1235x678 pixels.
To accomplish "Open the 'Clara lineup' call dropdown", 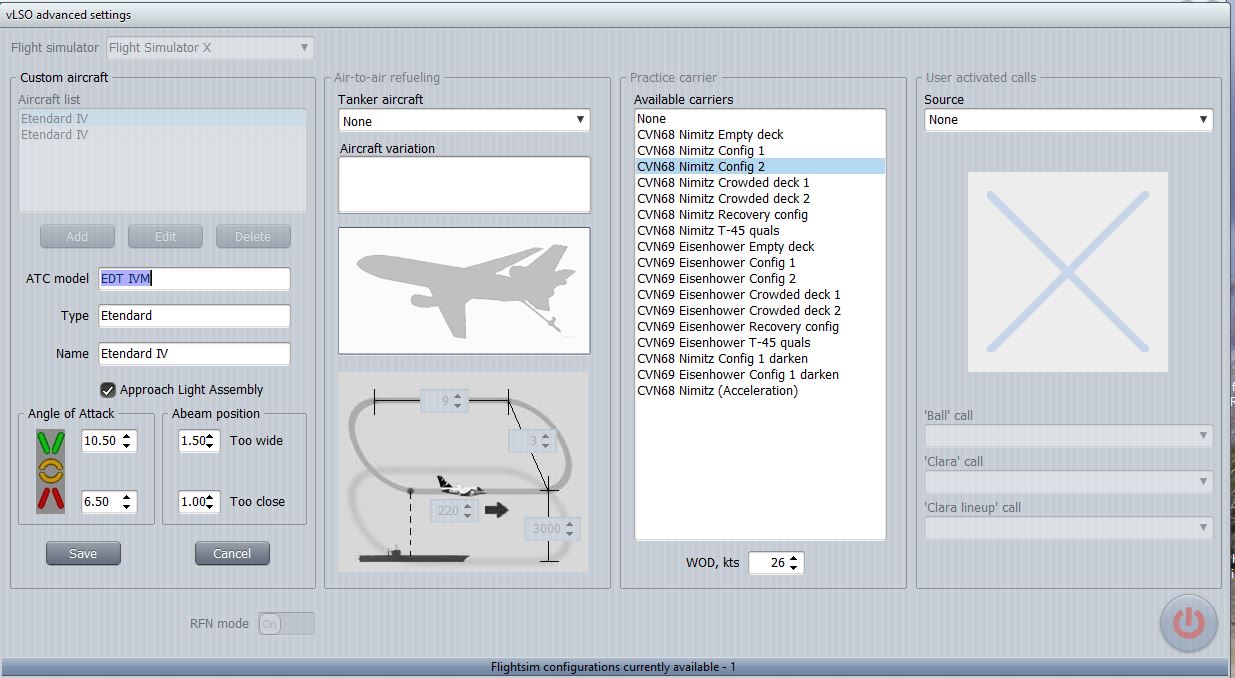I will coord(1068,527).
